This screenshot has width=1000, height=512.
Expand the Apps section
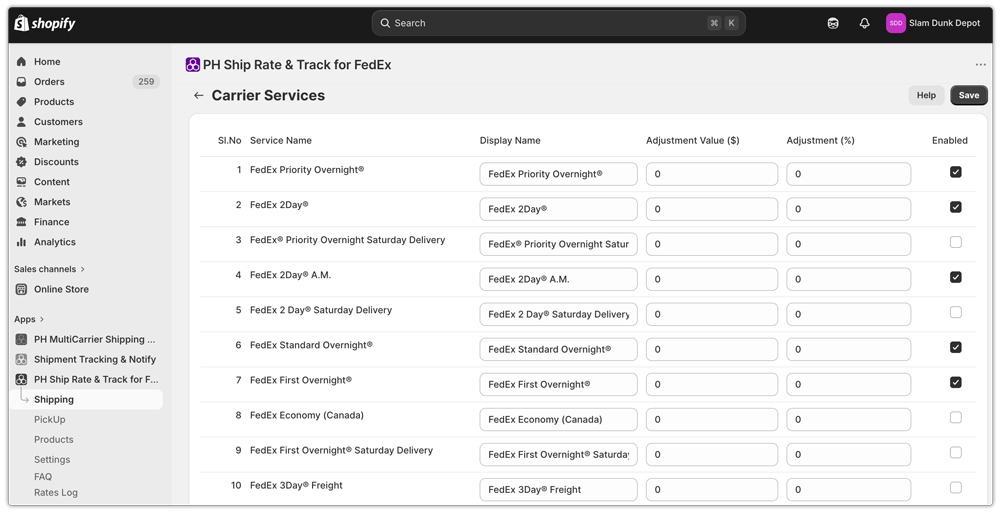coord(29,319)
